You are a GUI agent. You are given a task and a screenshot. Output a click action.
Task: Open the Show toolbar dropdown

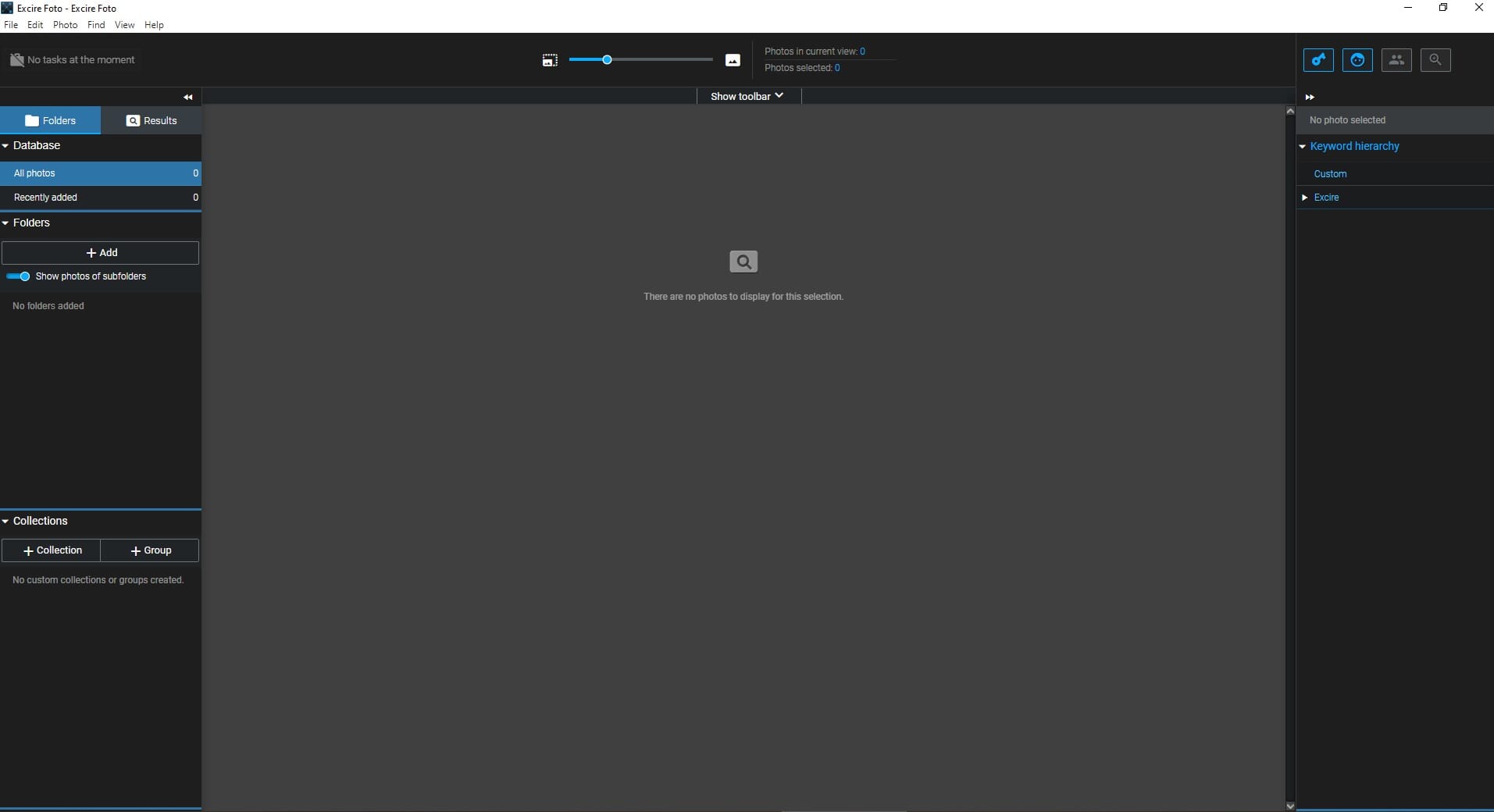[x=747, y=96]
